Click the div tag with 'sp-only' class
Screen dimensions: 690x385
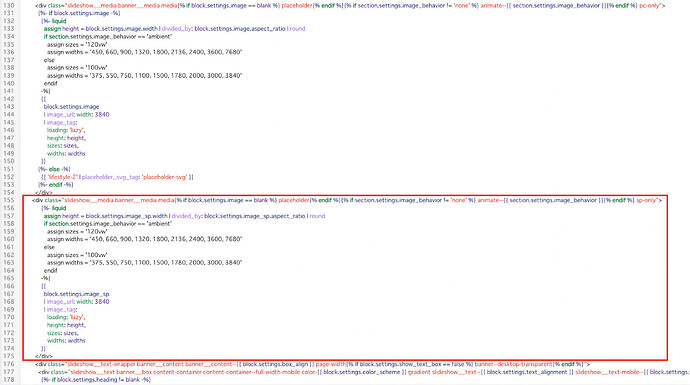[x=347, y=200]
